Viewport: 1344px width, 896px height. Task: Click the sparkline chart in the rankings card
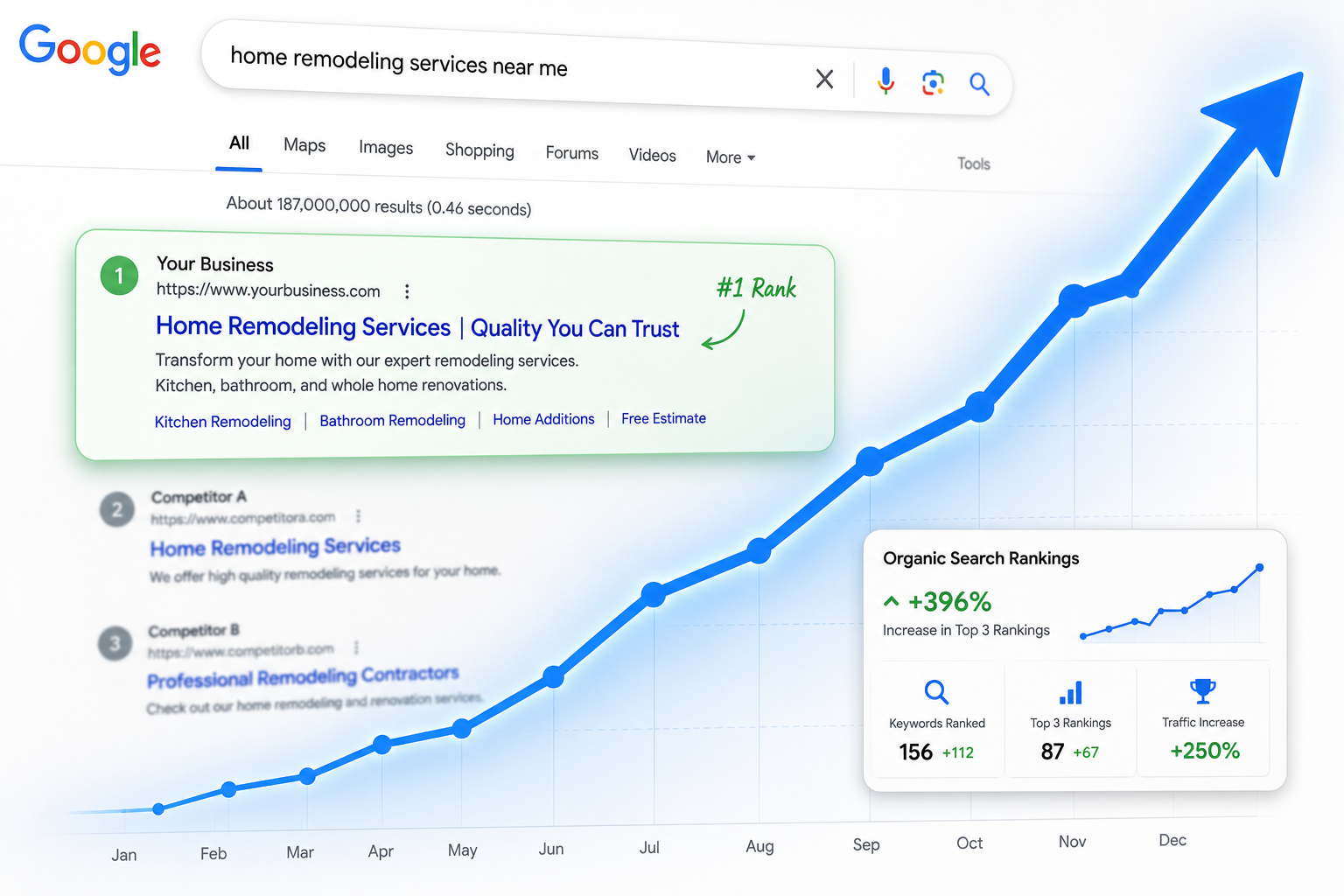click(1172, 604)
